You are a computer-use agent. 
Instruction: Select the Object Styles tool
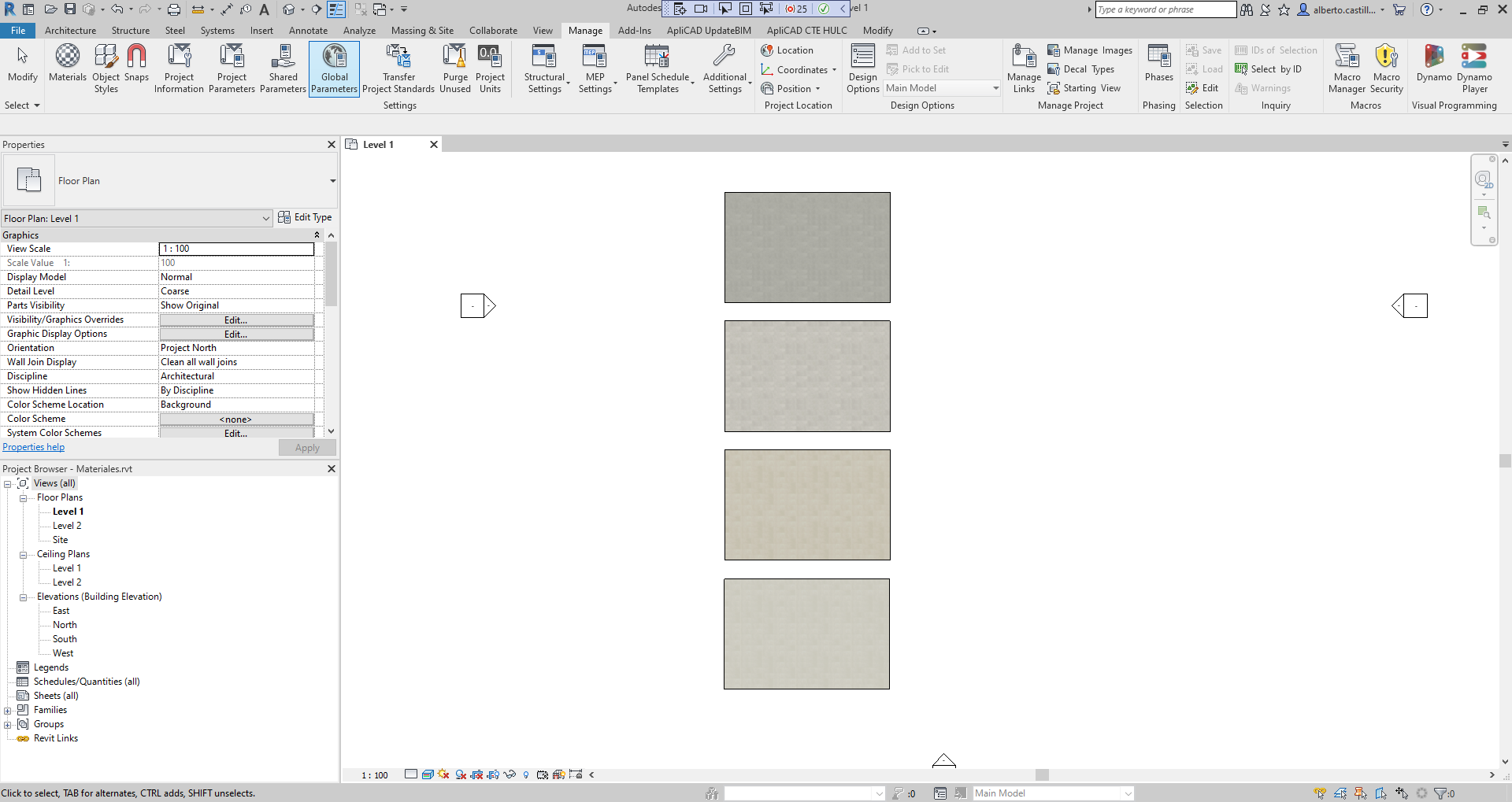point(106,67)
